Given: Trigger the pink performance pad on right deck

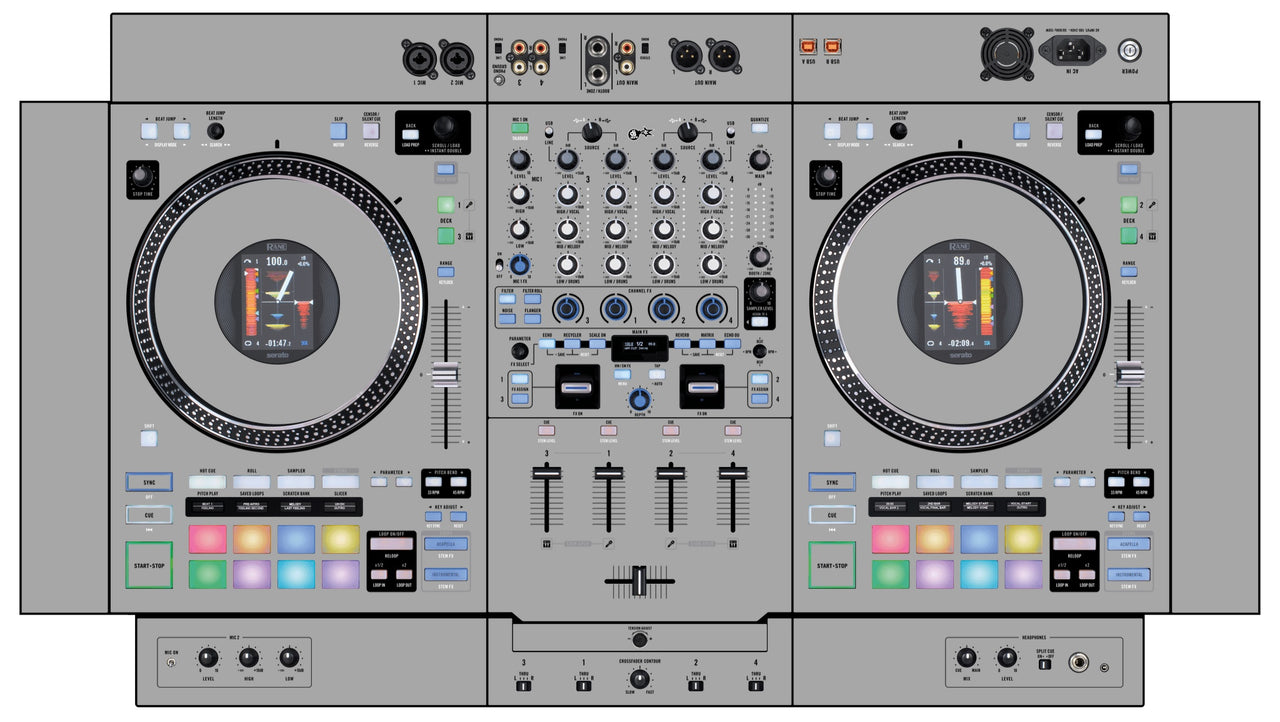Looking at the screenshot, I should click(x=891, y=539).
